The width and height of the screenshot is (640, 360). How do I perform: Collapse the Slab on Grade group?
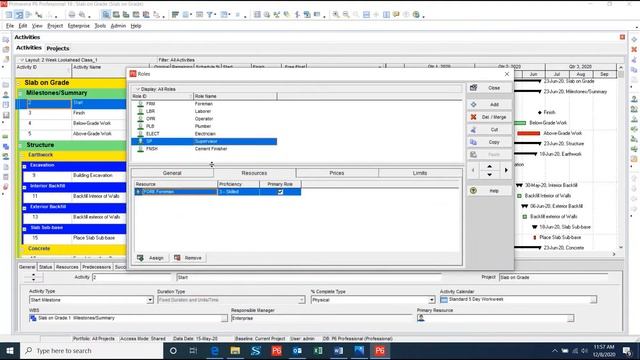point(18,83)
